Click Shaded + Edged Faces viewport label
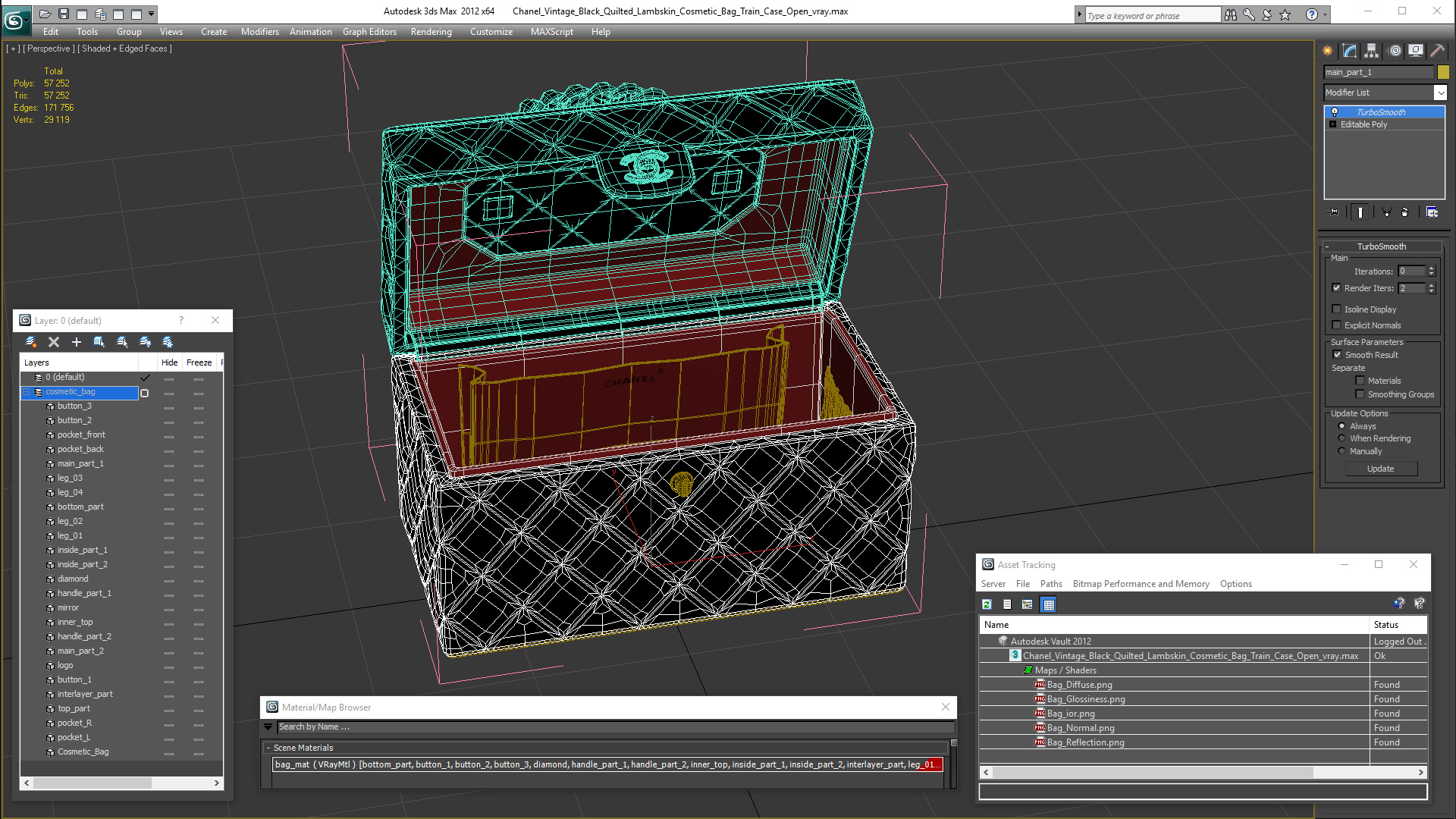 [127, 49]
